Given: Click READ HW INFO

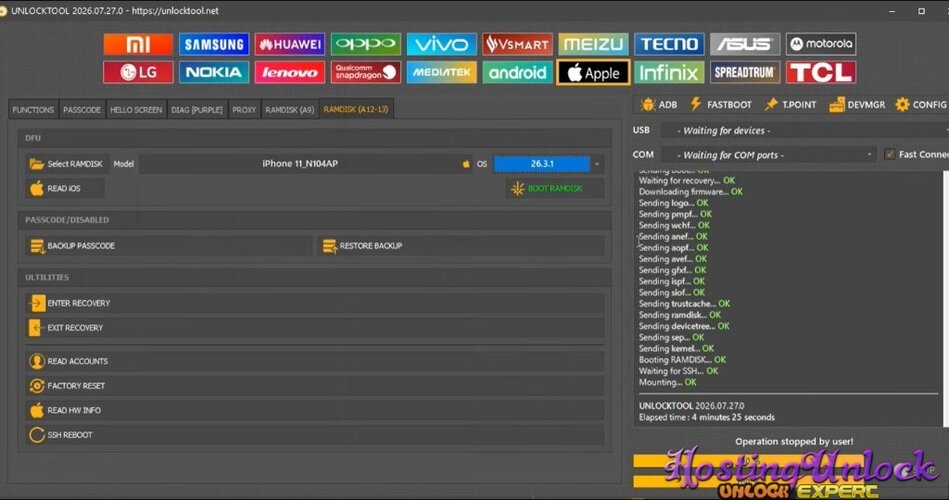Looking at the screenshot, I should click(315, 410).
